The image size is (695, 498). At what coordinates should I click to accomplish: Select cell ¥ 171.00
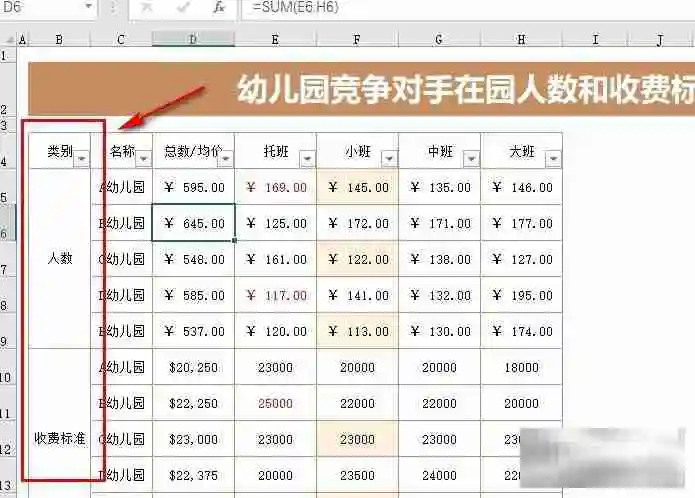coord(439,223)
